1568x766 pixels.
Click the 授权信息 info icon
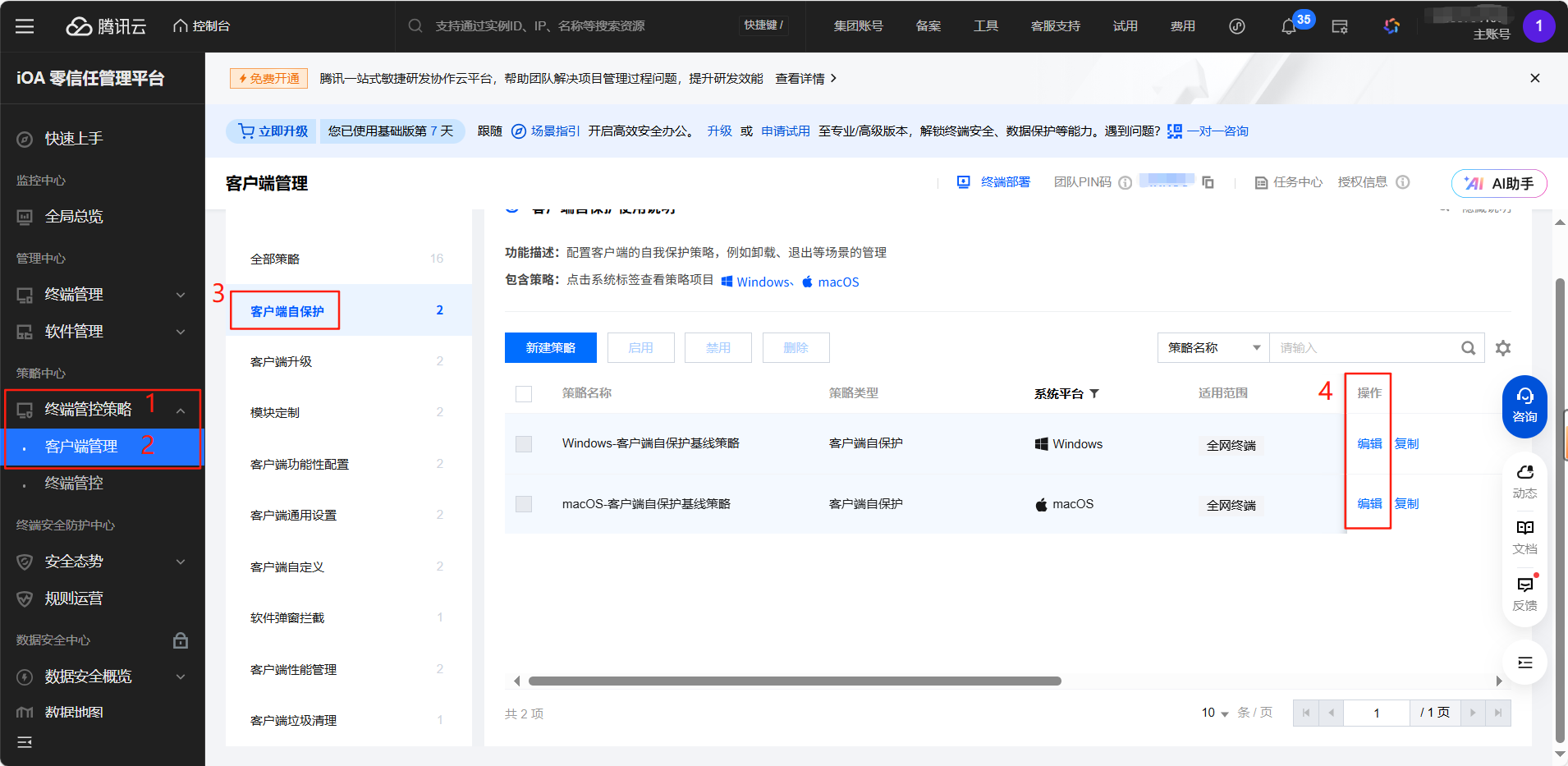coord(1404,182)
